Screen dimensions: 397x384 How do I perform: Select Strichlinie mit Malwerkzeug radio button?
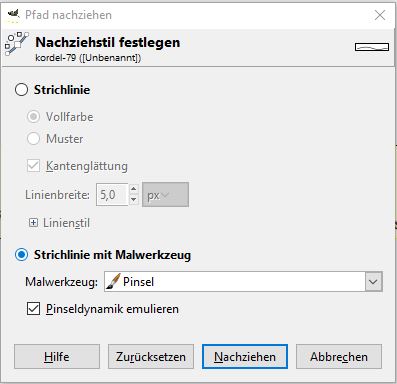(21, 255)
